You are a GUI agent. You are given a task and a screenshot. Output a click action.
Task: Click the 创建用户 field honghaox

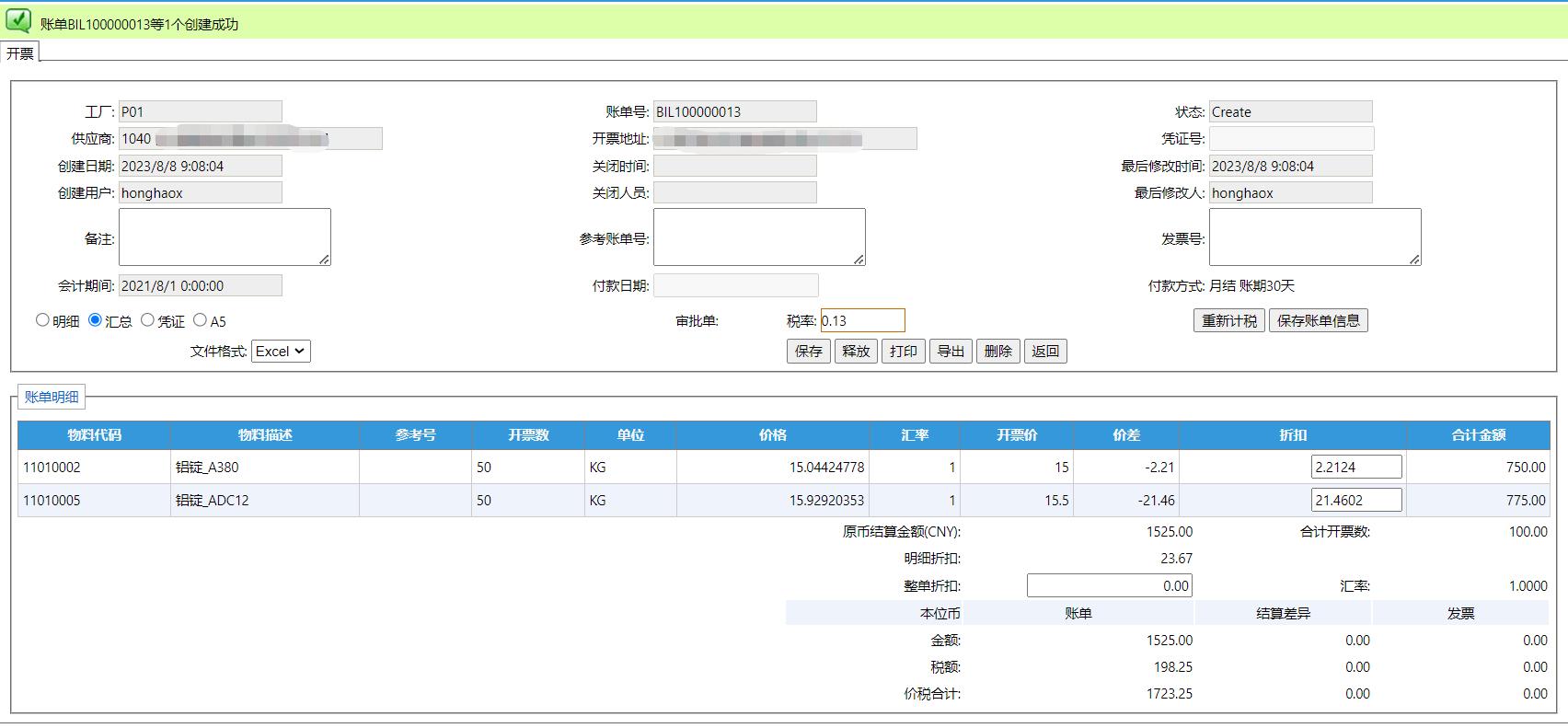tap(200, 192)
